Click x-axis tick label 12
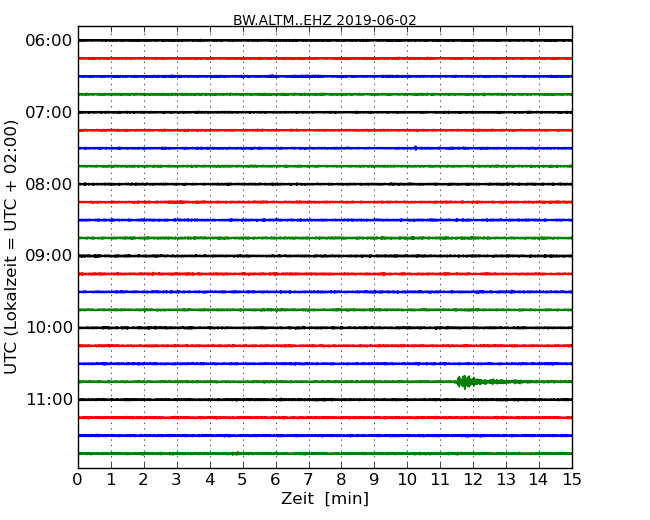650x520 pixels. point(473,479)
